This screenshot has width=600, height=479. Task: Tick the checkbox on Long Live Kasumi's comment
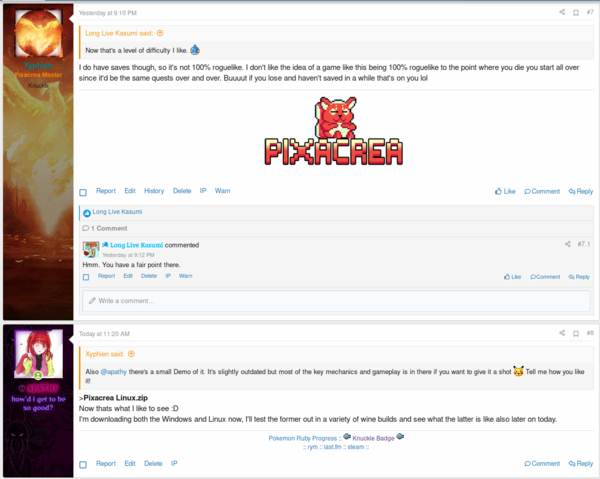tap(86, 277)
